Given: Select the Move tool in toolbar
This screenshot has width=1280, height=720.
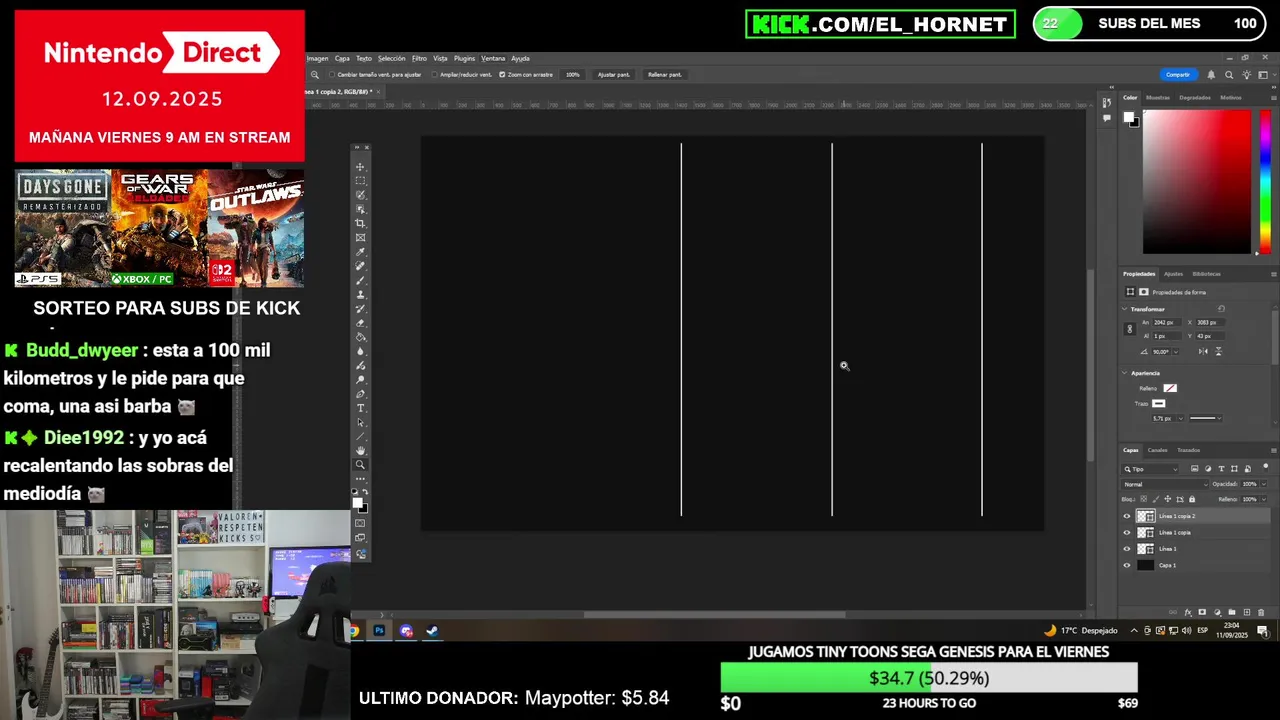Looking at the screenshot, I should tap(360, 167).
